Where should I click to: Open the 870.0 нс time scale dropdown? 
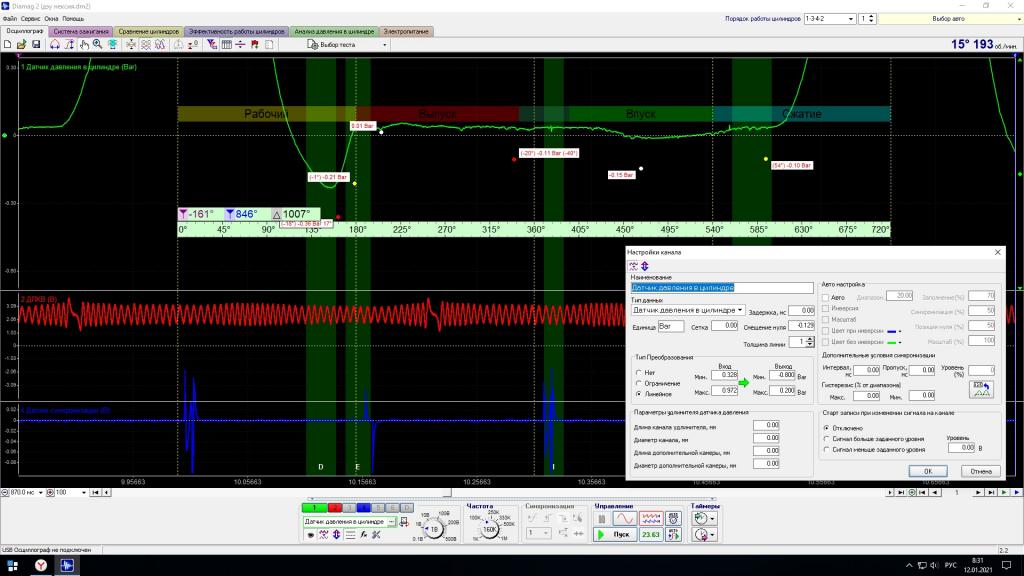click(x=40, y=492)
